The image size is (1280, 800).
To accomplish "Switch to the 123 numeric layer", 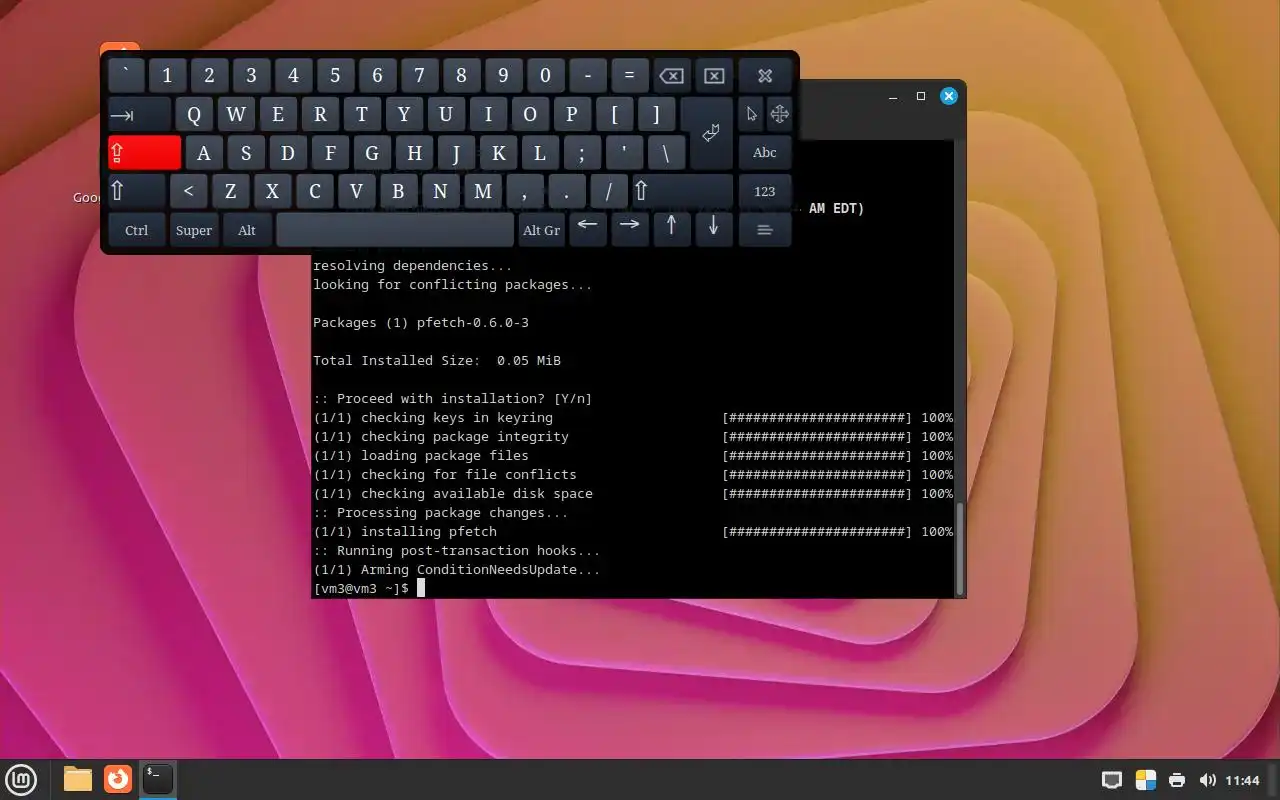I will point(765,190).
